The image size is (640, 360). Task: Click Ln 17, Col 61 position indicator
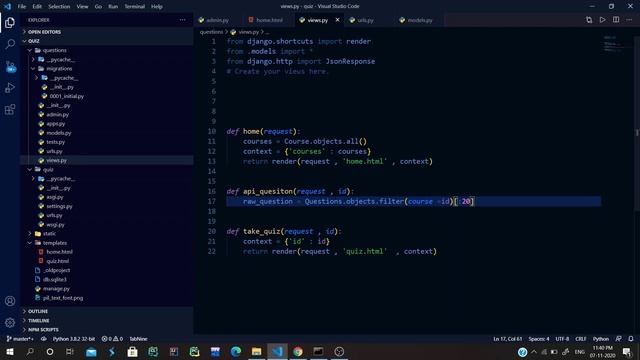pos(507,339)
